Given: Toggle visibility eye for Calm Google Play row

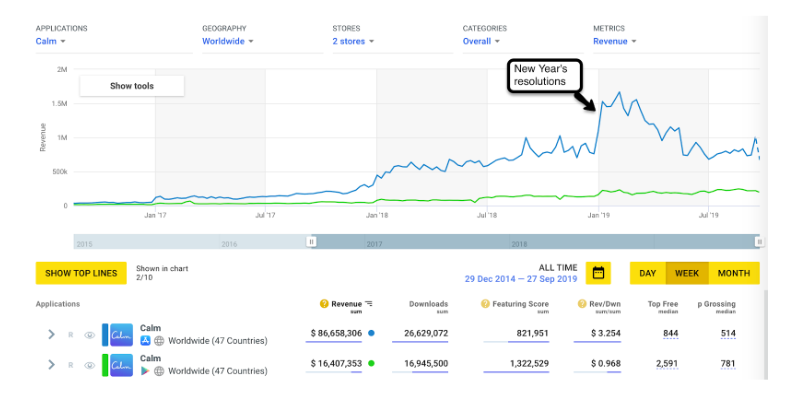Looking at the screenshot, I should click(x=90, y=366).
